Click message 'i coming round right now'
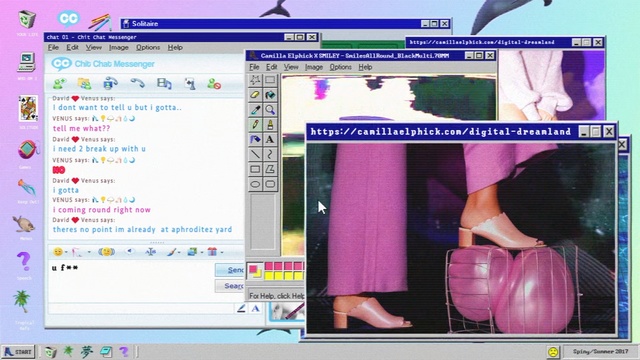This screenshot has height=360, width=640. (x=102, y=210)
